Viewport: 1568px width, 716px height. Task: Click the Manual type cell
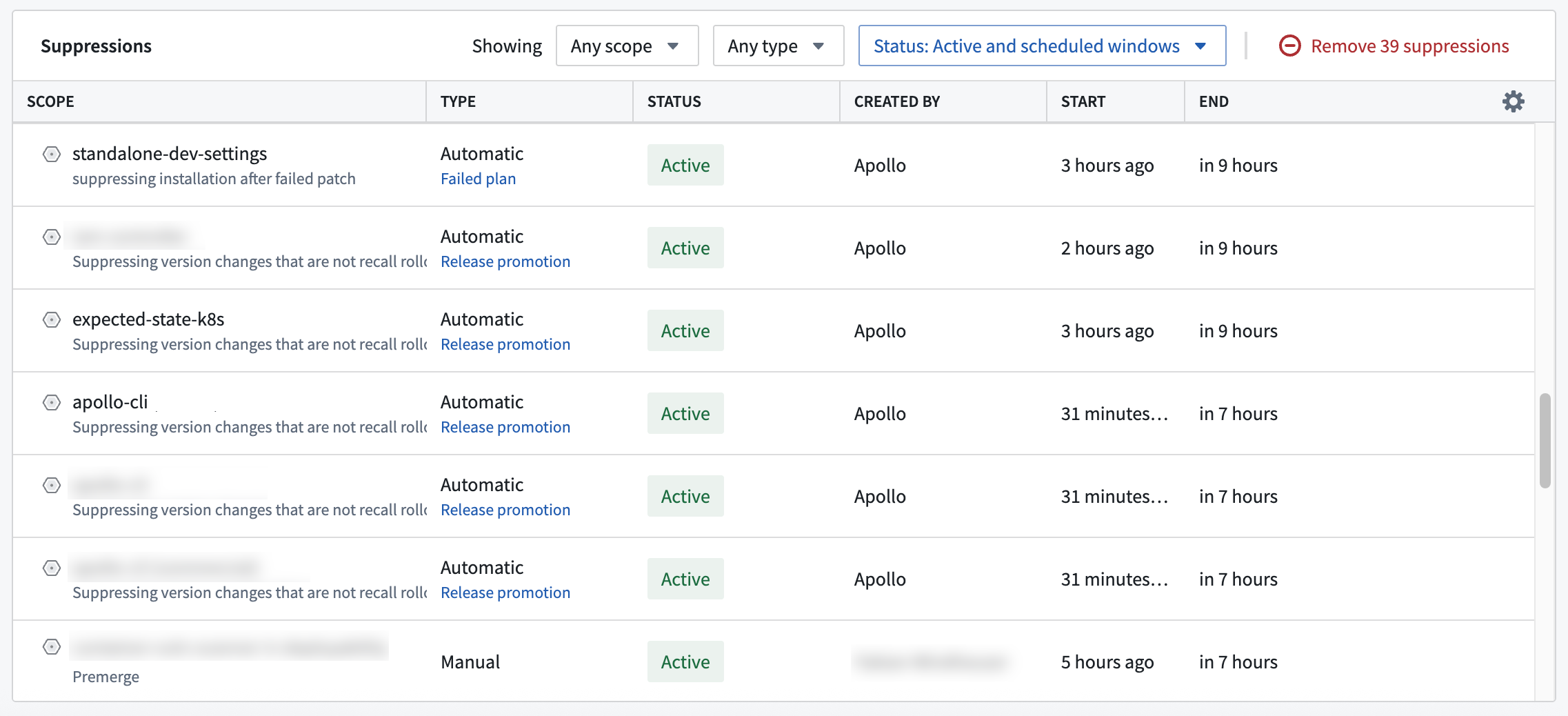pos(470,662)
